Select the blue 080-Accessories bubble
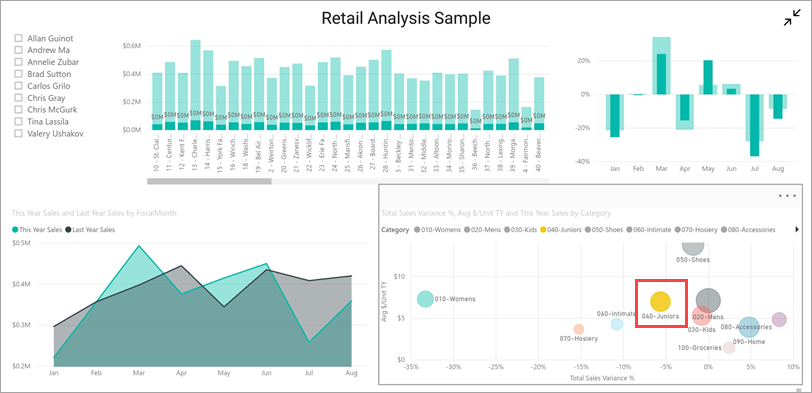 click(x=748, y=327)
